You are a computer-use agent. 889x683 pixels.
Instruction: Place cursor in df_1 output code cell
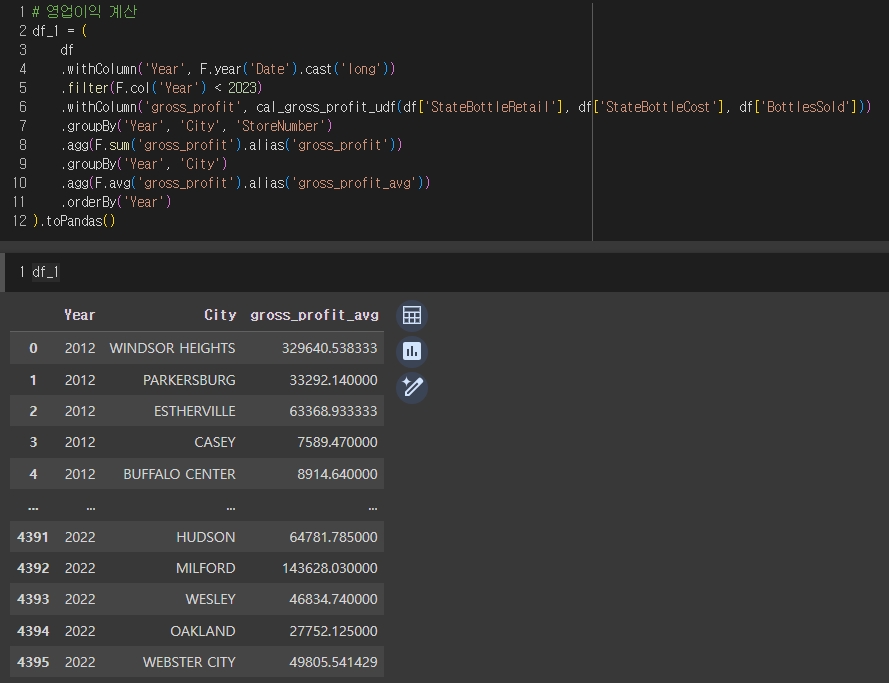coord(444,272)
